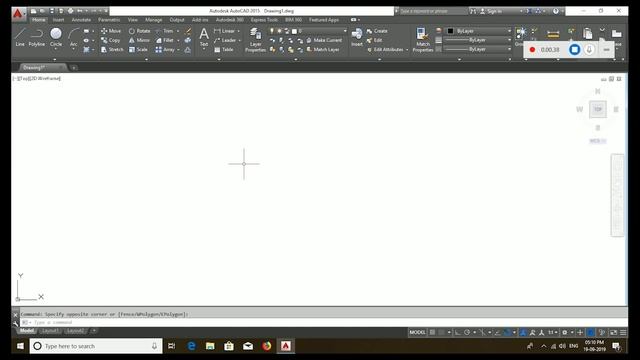640x360 pixels.
Task: Type in the help search box
Action: click(x=433, y=11)
